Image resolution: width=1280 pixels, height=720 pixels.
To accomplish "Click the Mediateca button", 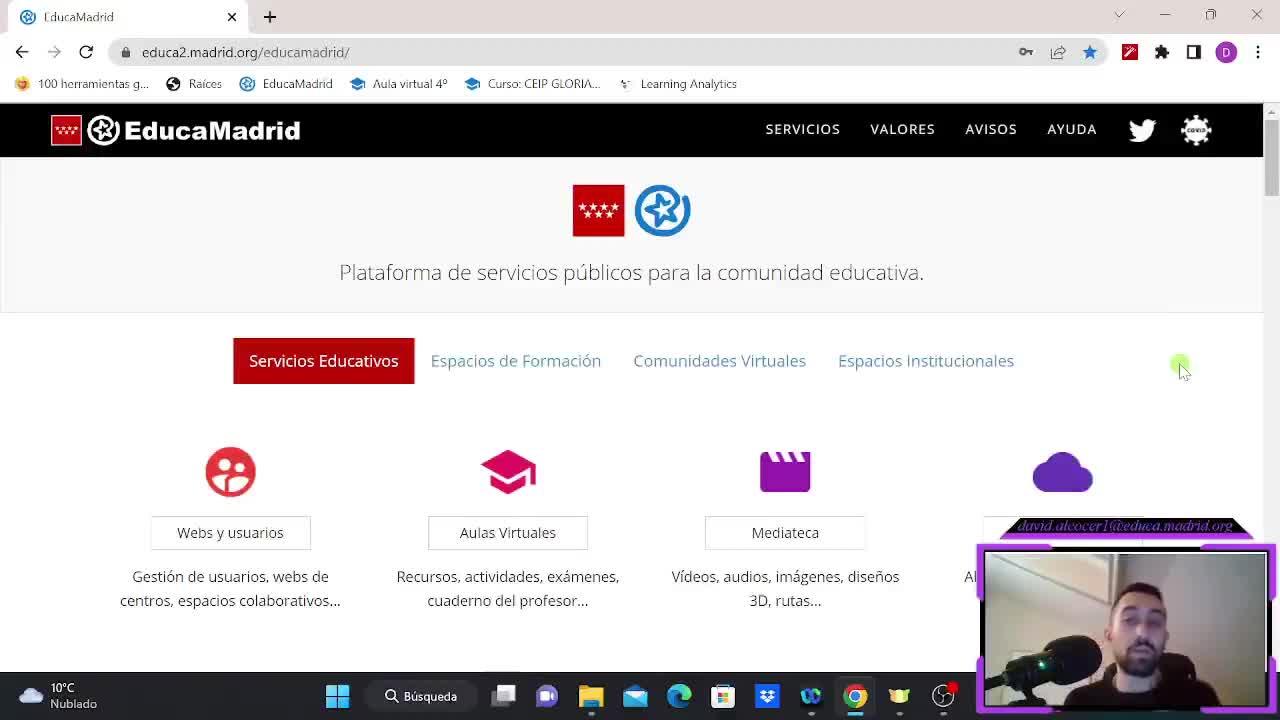I will tap(785, 533).
